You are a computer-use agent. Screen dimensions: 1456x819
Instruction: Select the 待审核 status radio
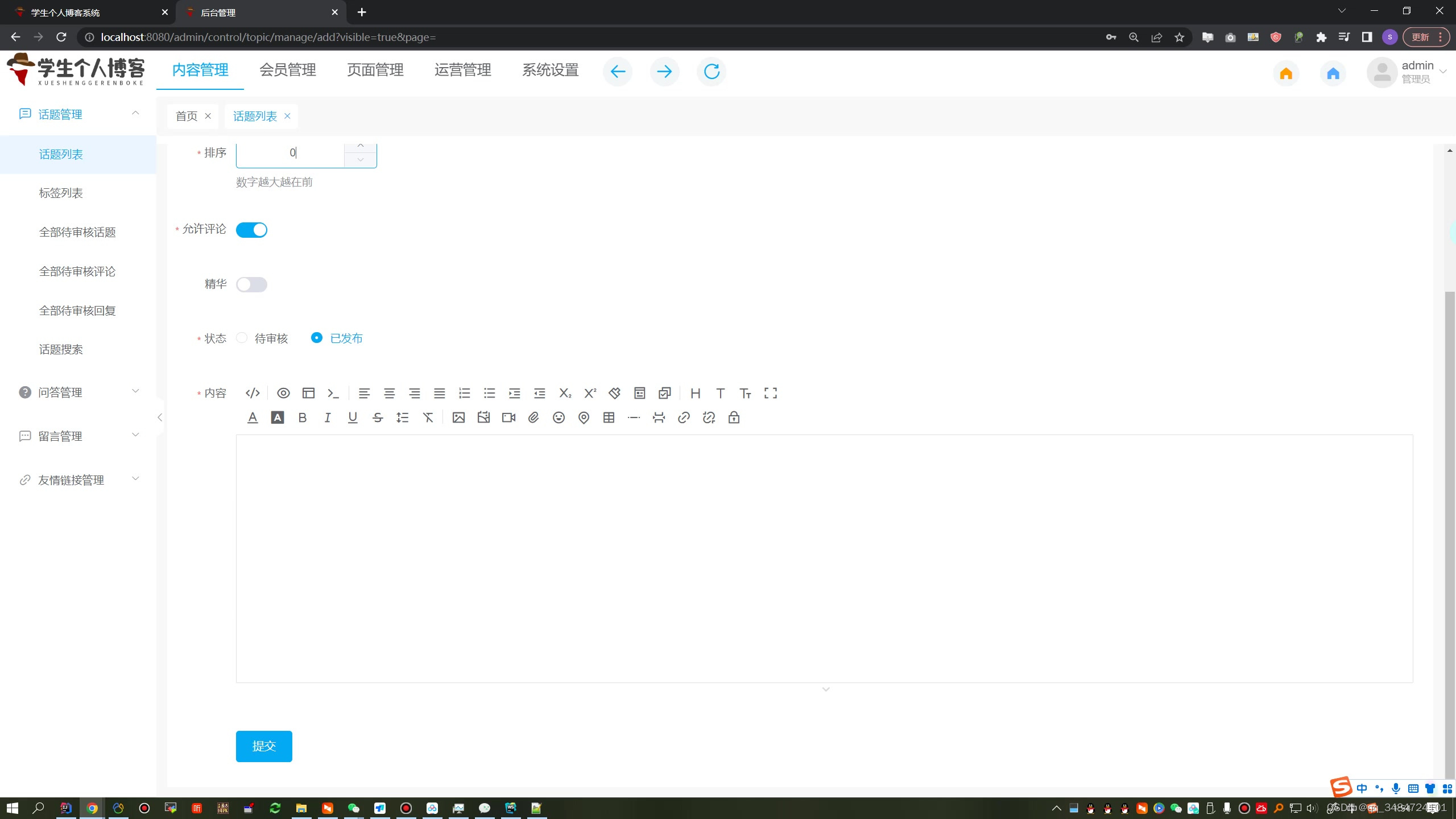coord(242,338)
